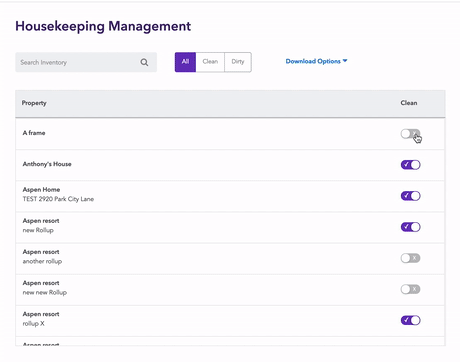Toggle clean switch for Anthony's House
This screenshot has height=362, width=460.
(x=410, y=165)
